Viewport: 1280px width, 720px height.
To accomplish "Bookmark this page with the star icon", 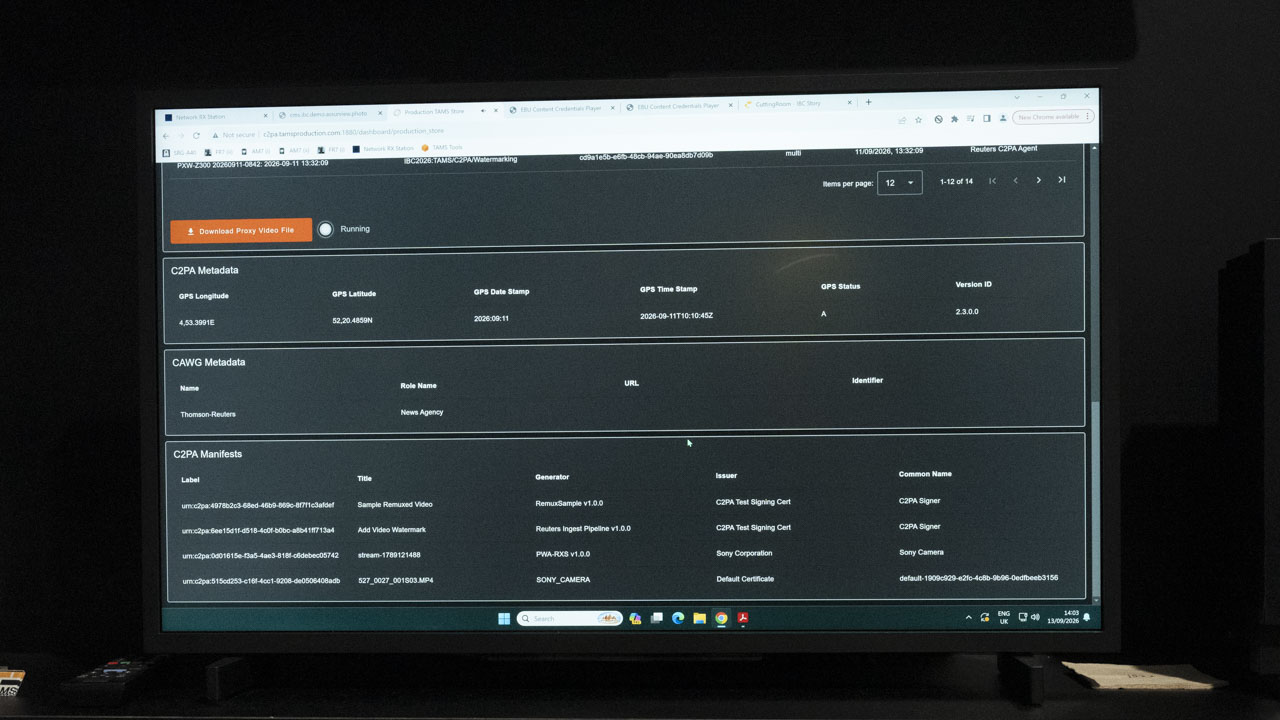I will coord(919,119).
